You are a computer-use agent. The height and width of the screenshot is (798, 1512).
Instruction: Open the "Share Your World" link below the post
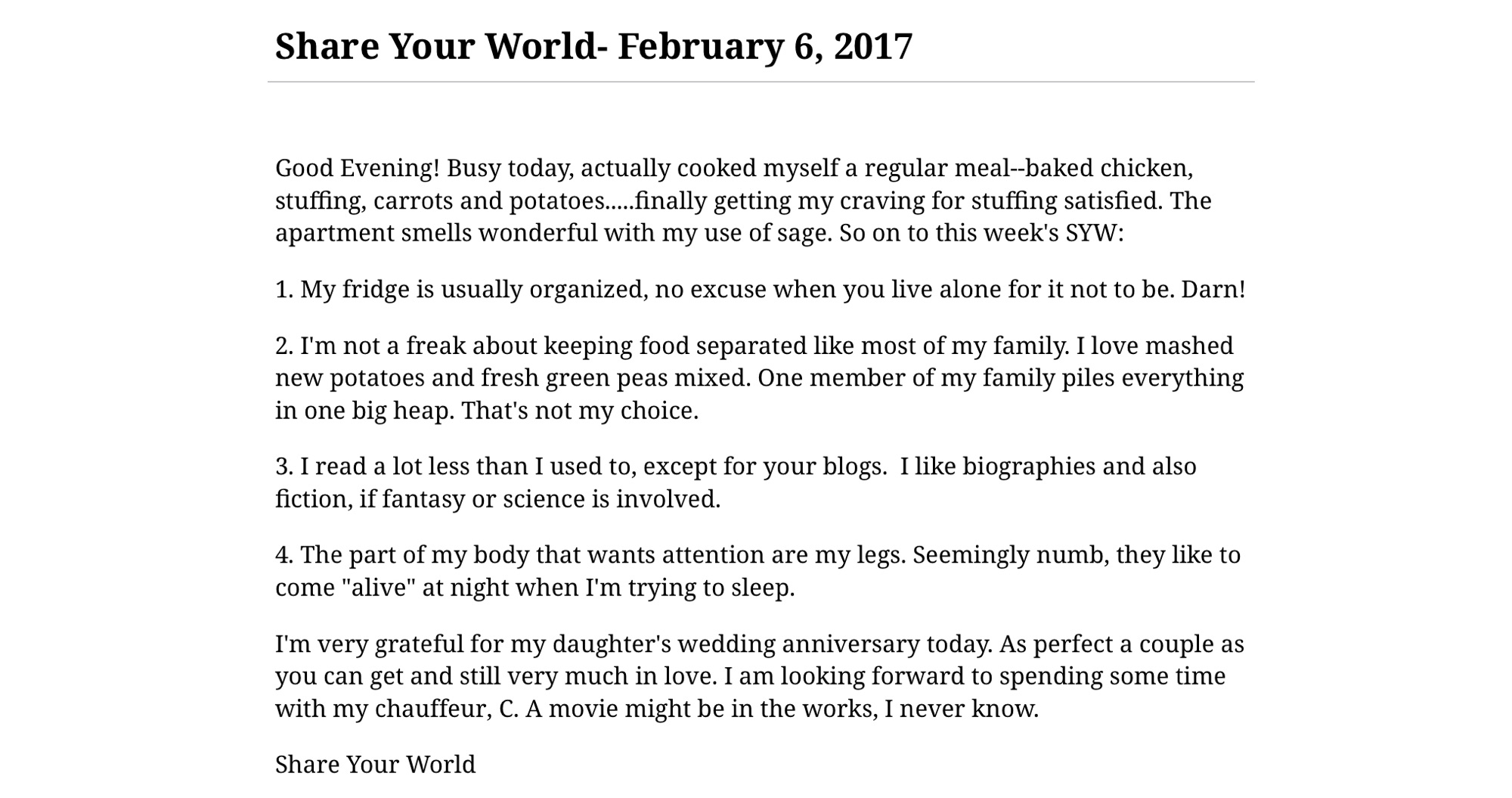tap(375, 765)
